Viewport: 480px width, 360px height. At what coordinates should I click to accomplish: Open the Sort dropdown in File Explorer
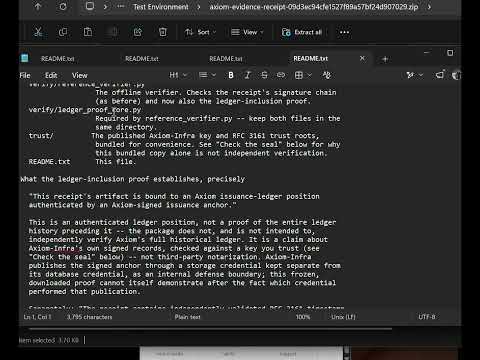pyautogui.click(x=201, y=32)
